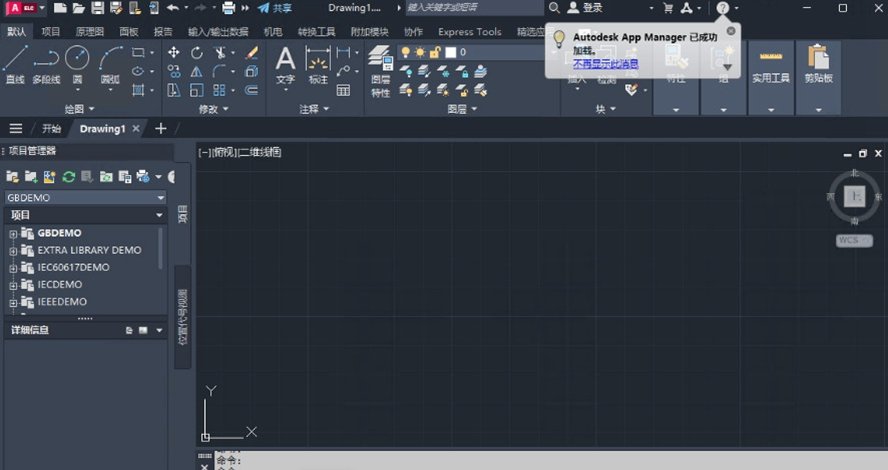Switch to the 报告 ribbon tab
The width and height of the screenshot is (888, 470).
163,32
